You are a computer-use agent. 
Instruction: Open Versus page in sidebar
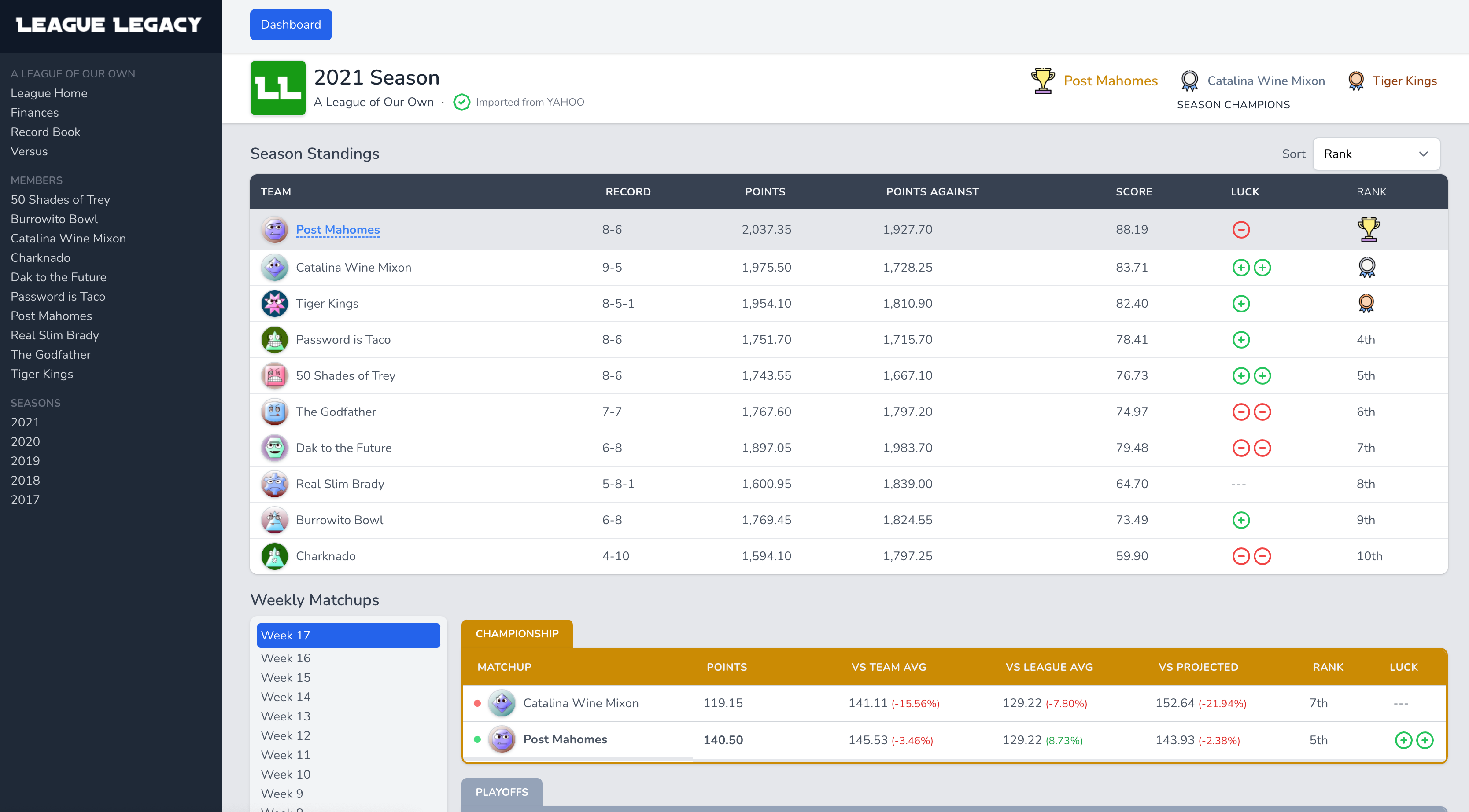[x=29, y=151]
